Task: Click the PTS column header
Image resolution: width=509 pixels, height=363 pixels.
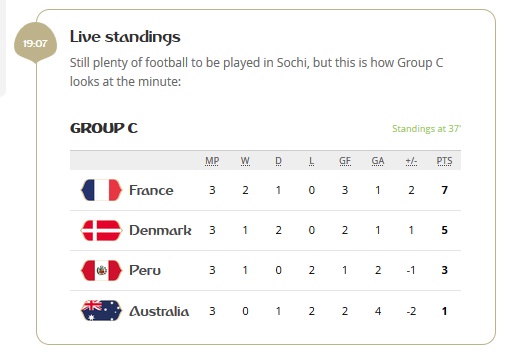Action: [444, 161]
